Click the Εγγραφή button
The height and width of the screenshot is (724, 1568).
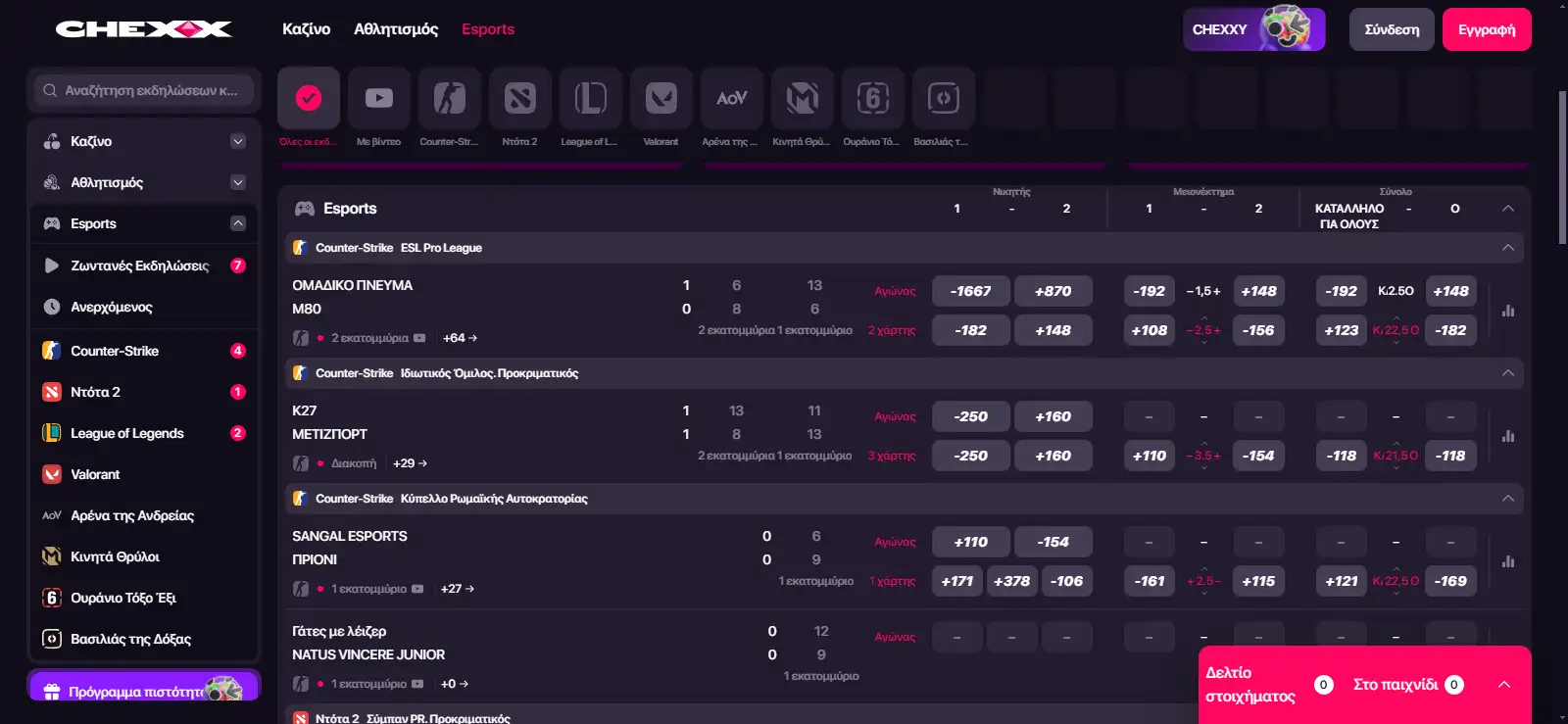click(x=1487, y=29)
